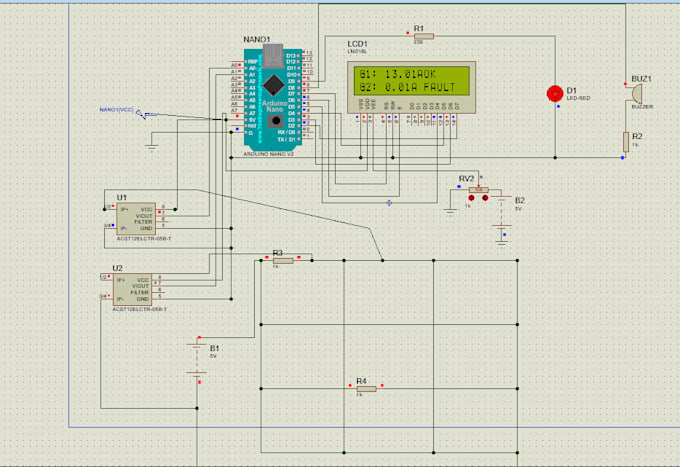The image size is (680, 467).
Task: Click the R3 reference label
Action: (x=278, y=253)
